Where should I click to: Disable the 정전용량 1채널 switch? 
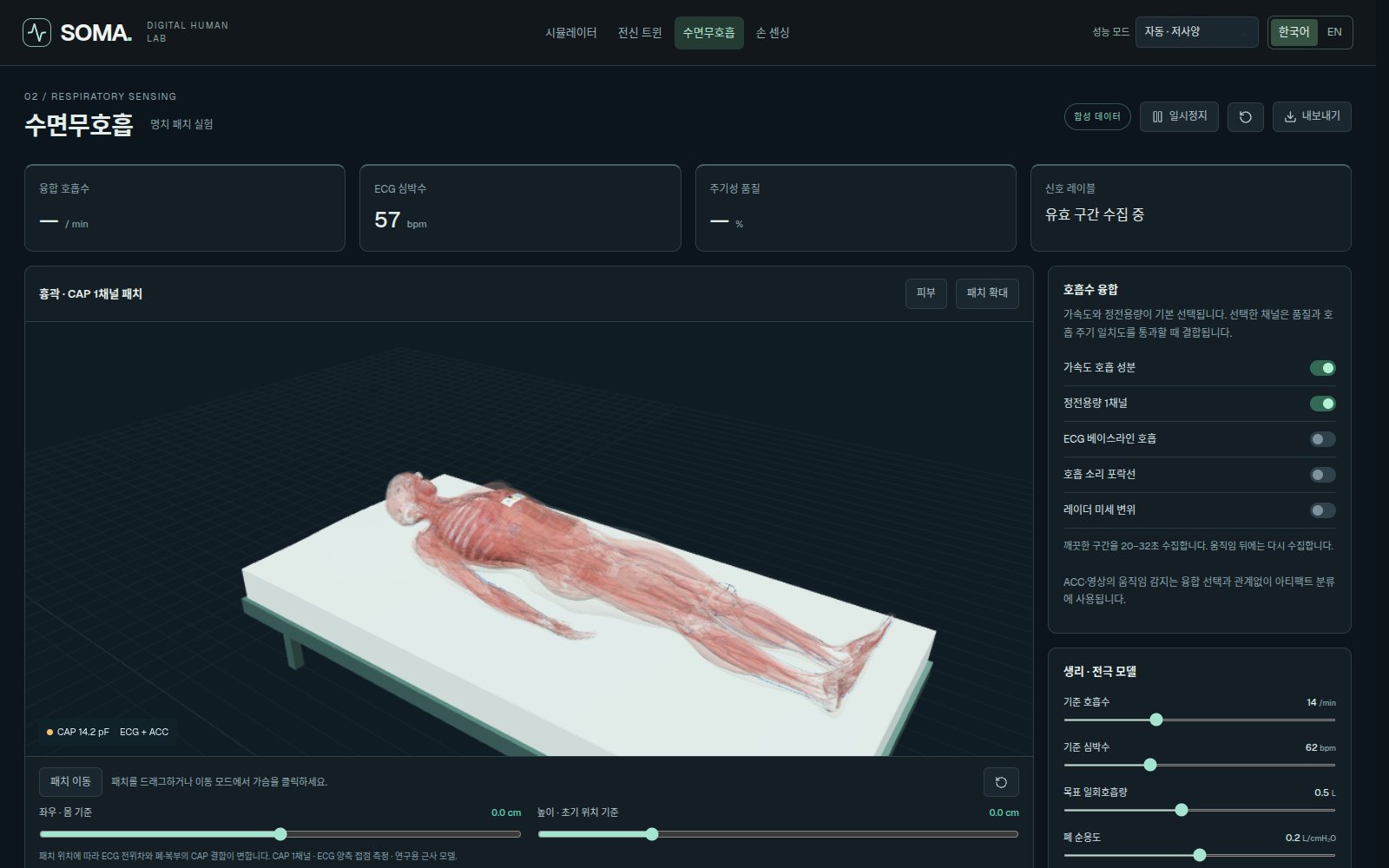coord(1323,404)
